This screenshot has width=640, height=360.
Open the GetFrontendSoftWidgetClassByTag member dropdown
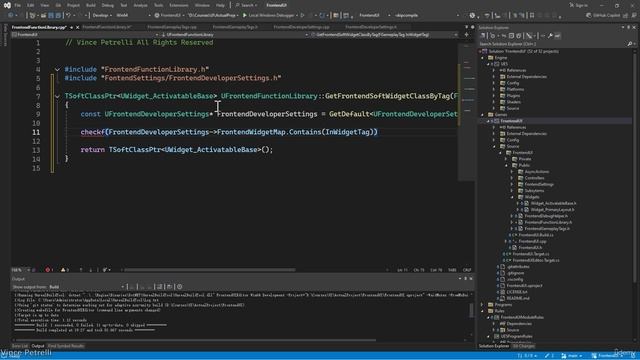[x=384, y=35]
